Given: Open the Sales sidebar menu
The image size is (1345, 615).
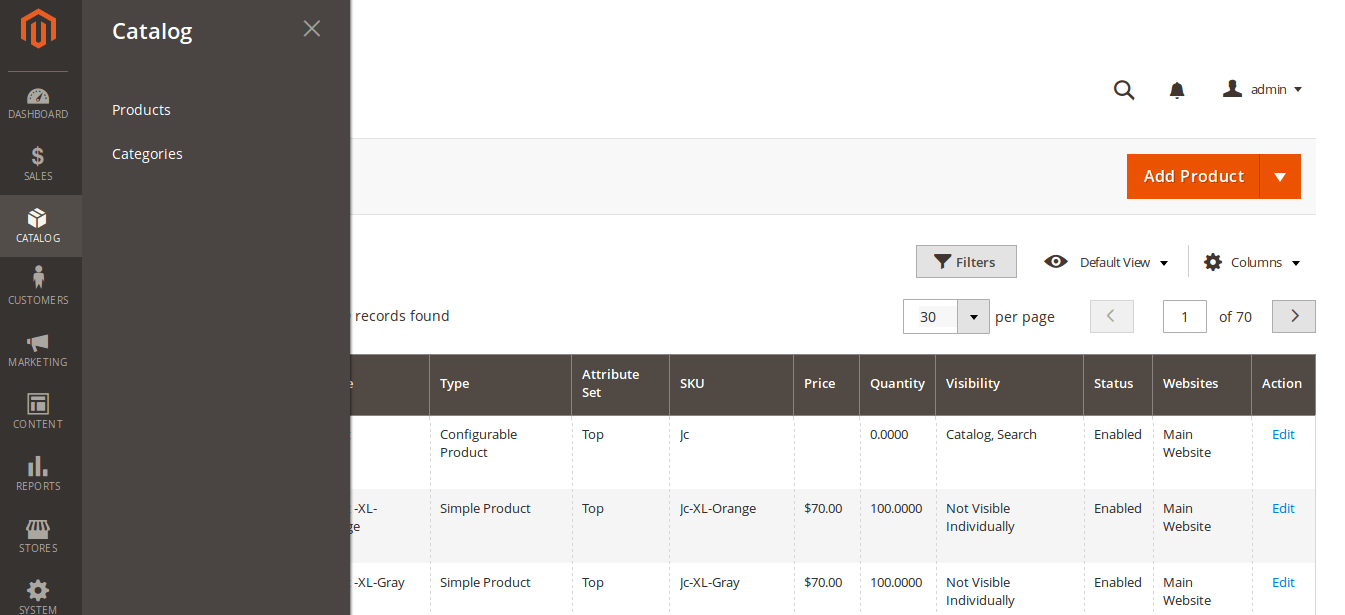Looking at the screenshot, I should click(38, 164).
